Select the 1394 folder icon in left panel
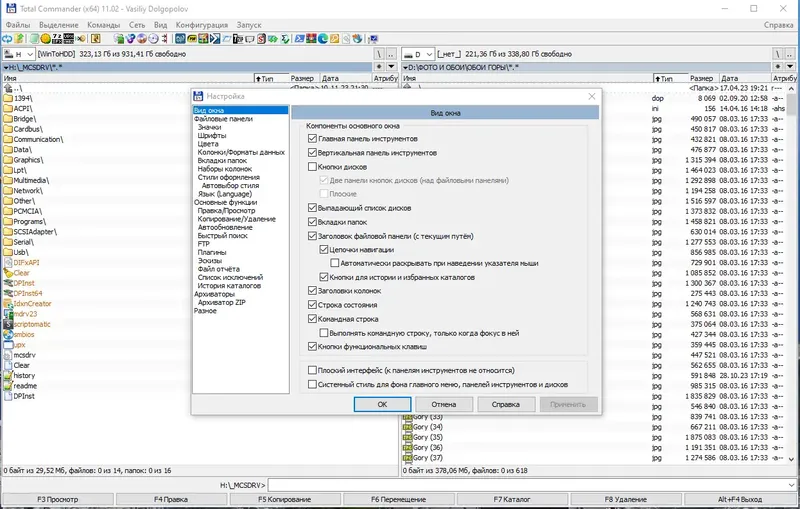This screenshot has height=509, width=800. tap(8, 98)
